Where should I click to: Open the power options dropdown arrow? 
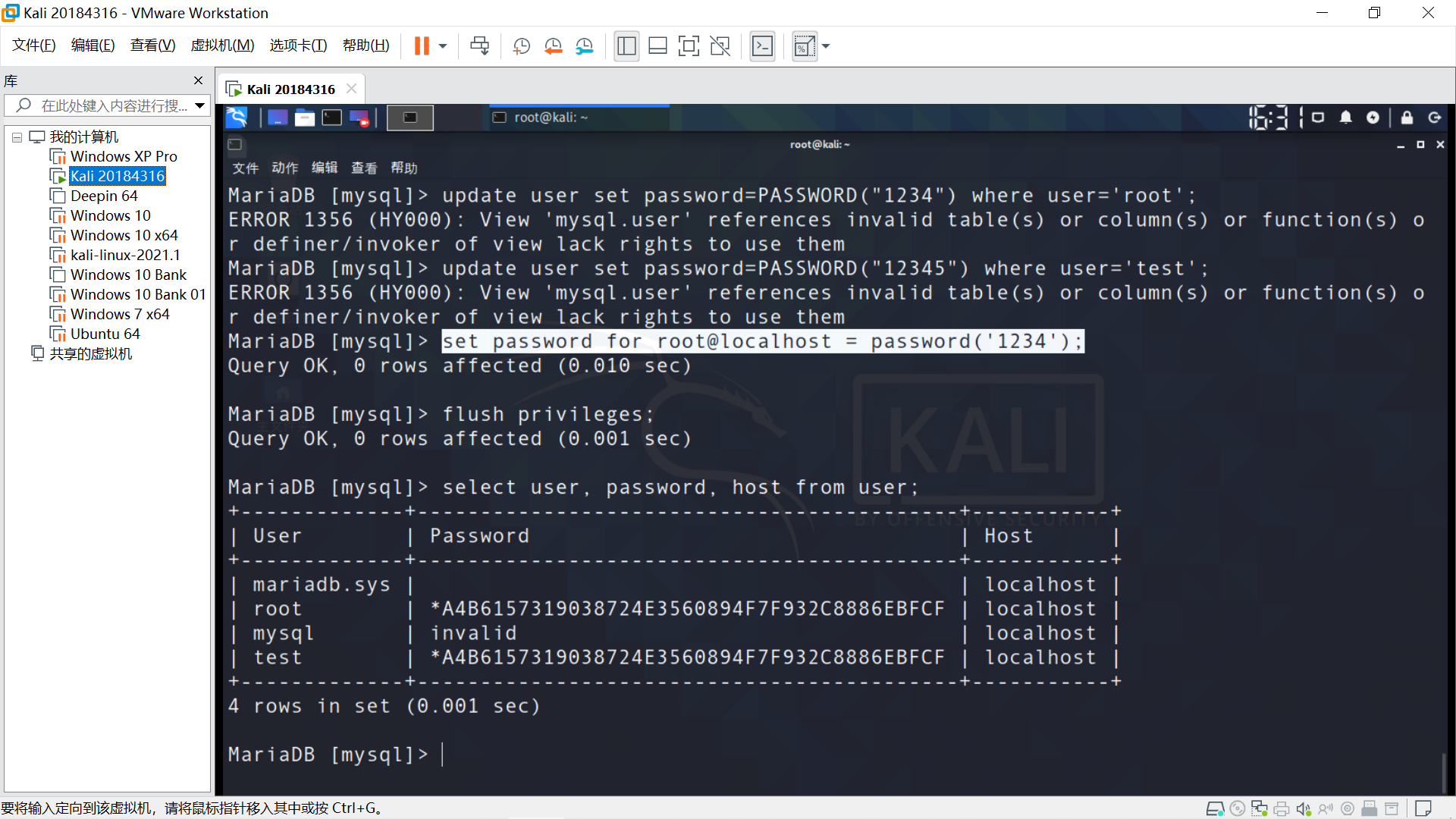443,46
